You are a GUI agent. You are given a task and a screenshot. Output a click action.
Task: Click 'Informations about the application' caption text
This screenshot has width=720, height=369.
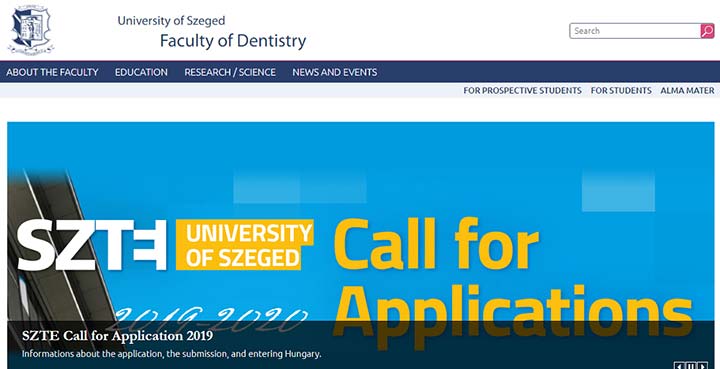point(171,354)
